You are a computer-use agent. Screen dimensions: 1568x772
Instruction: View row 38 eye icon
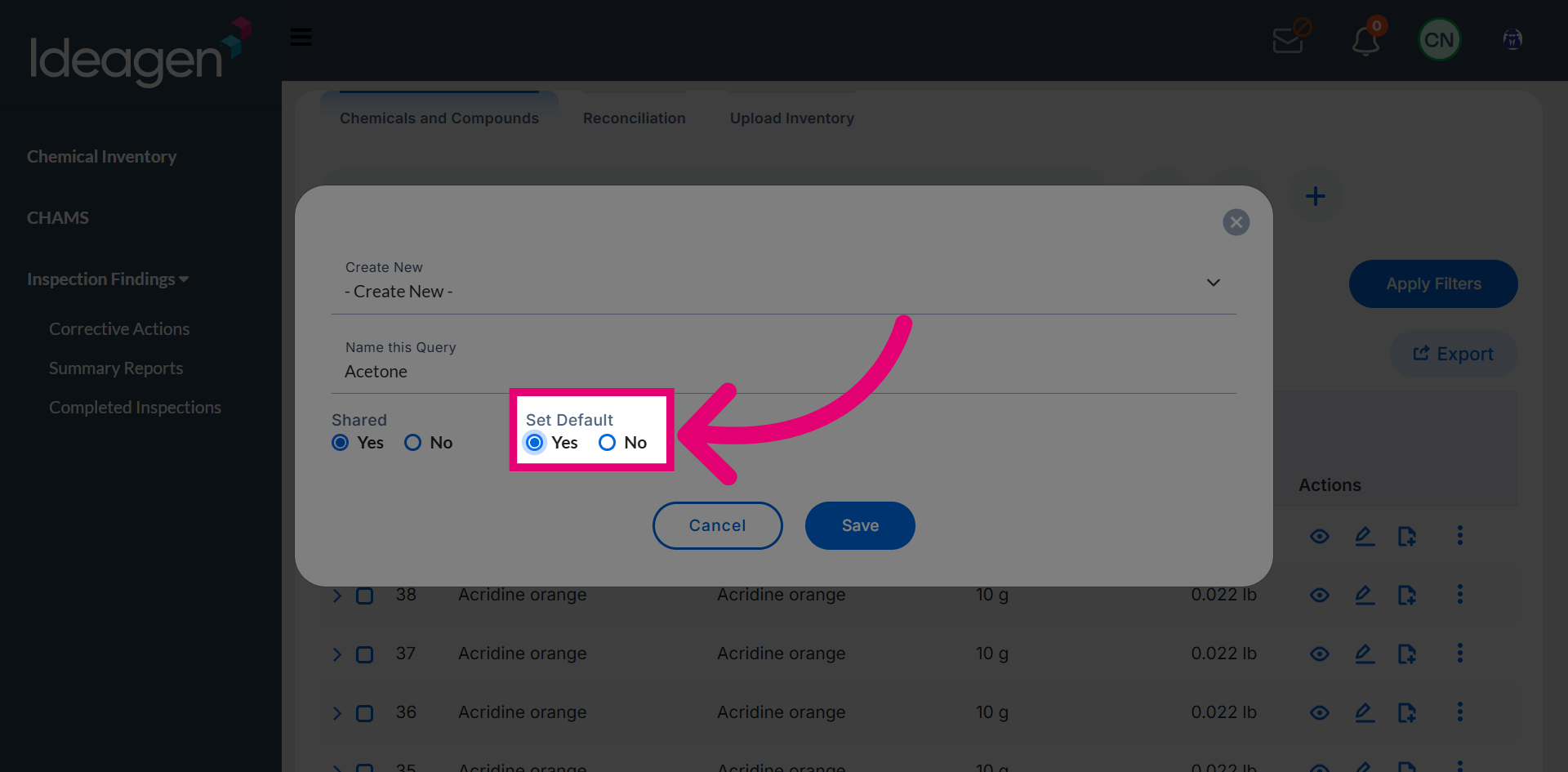[1320, 596]
